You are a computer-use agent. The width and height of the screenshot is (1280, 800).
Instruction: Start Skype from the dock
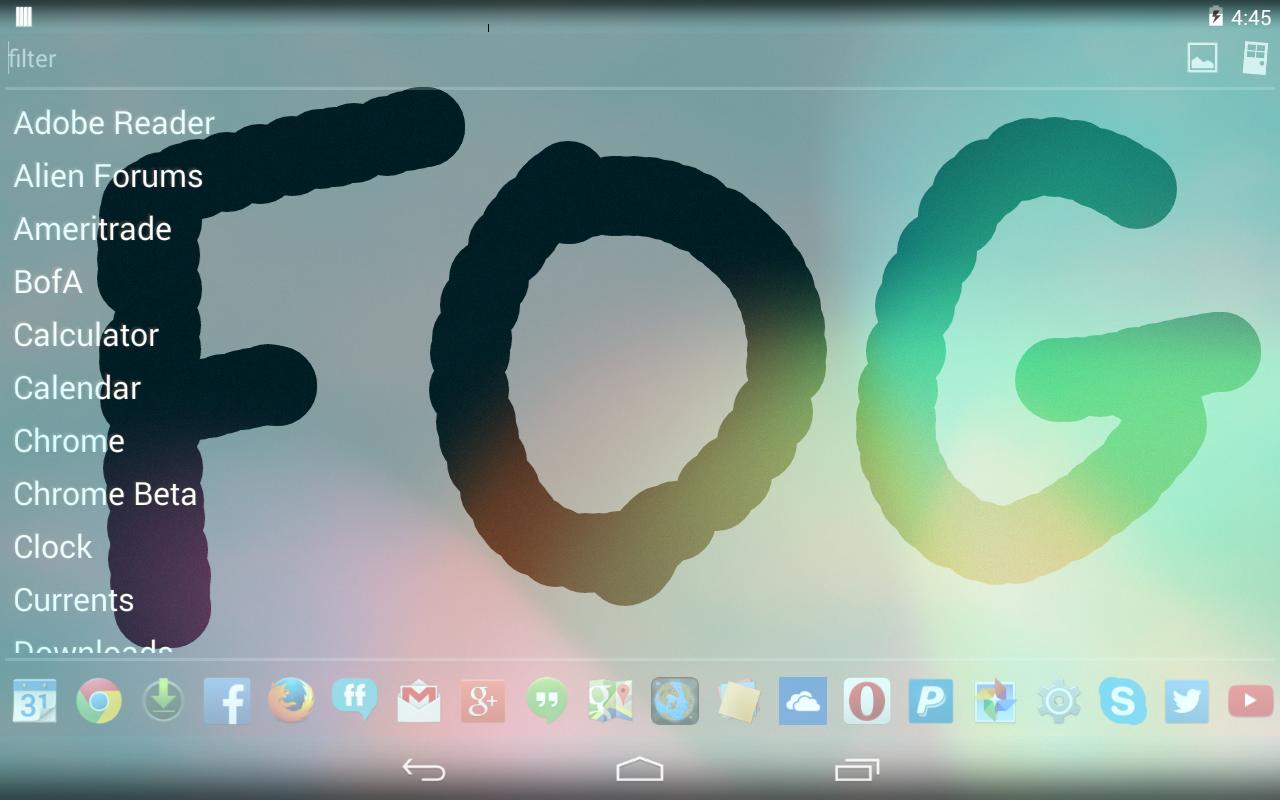pos(1122,701)
